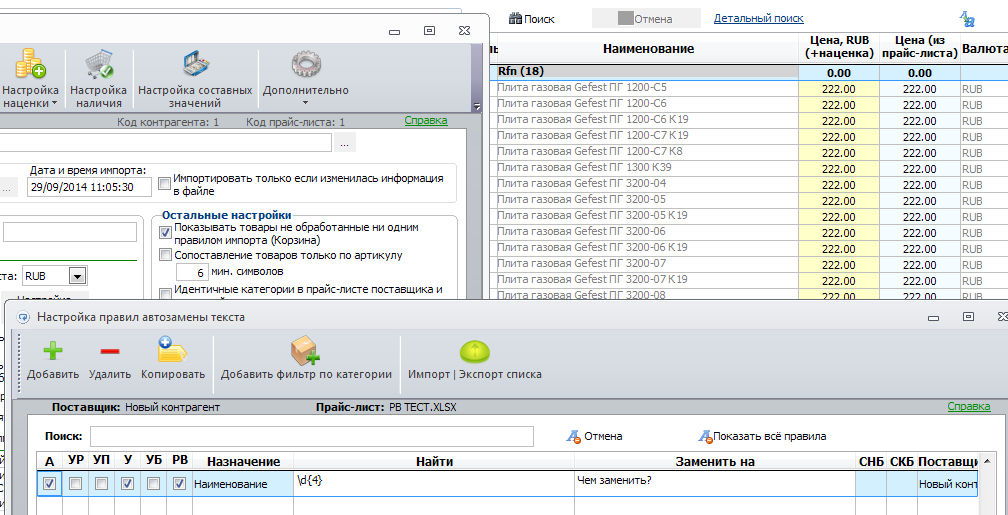Click the sort A-Z icon in top right

click(x=968, y=19)
